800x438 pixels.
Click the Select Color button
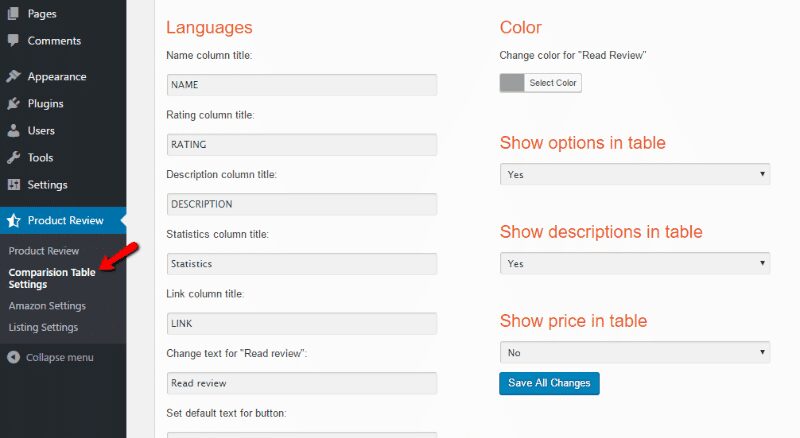tap(553, 83)
